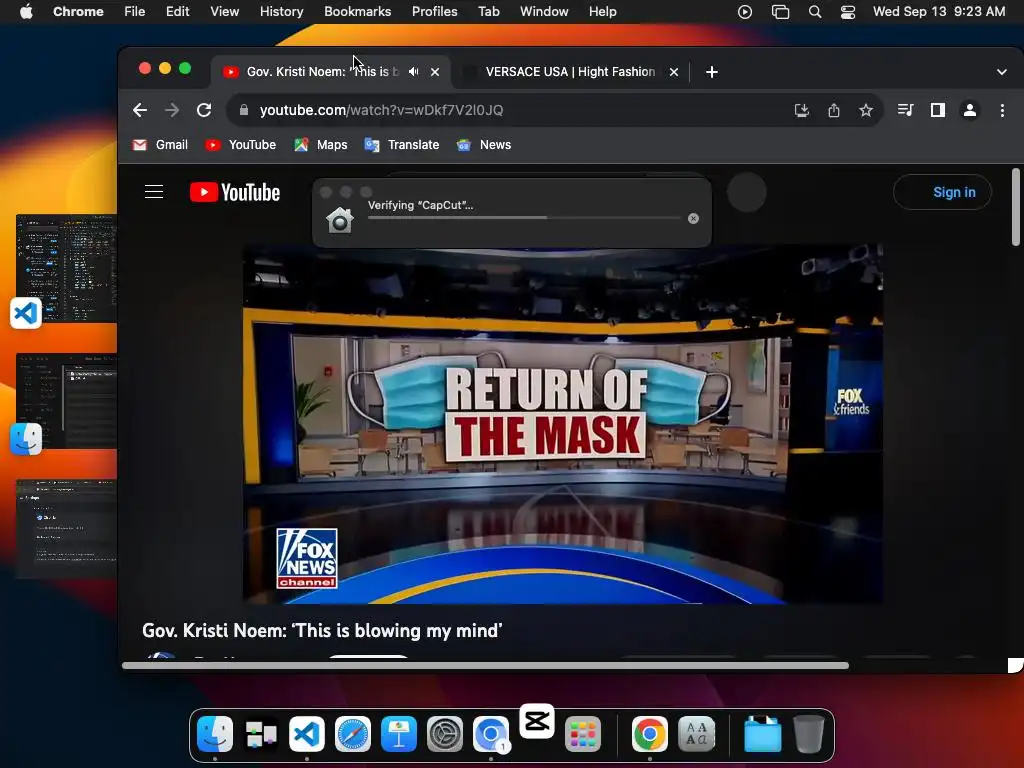Share this page via address bar share icon
This screenshot has width=1024, height=768.
(834, 110)
